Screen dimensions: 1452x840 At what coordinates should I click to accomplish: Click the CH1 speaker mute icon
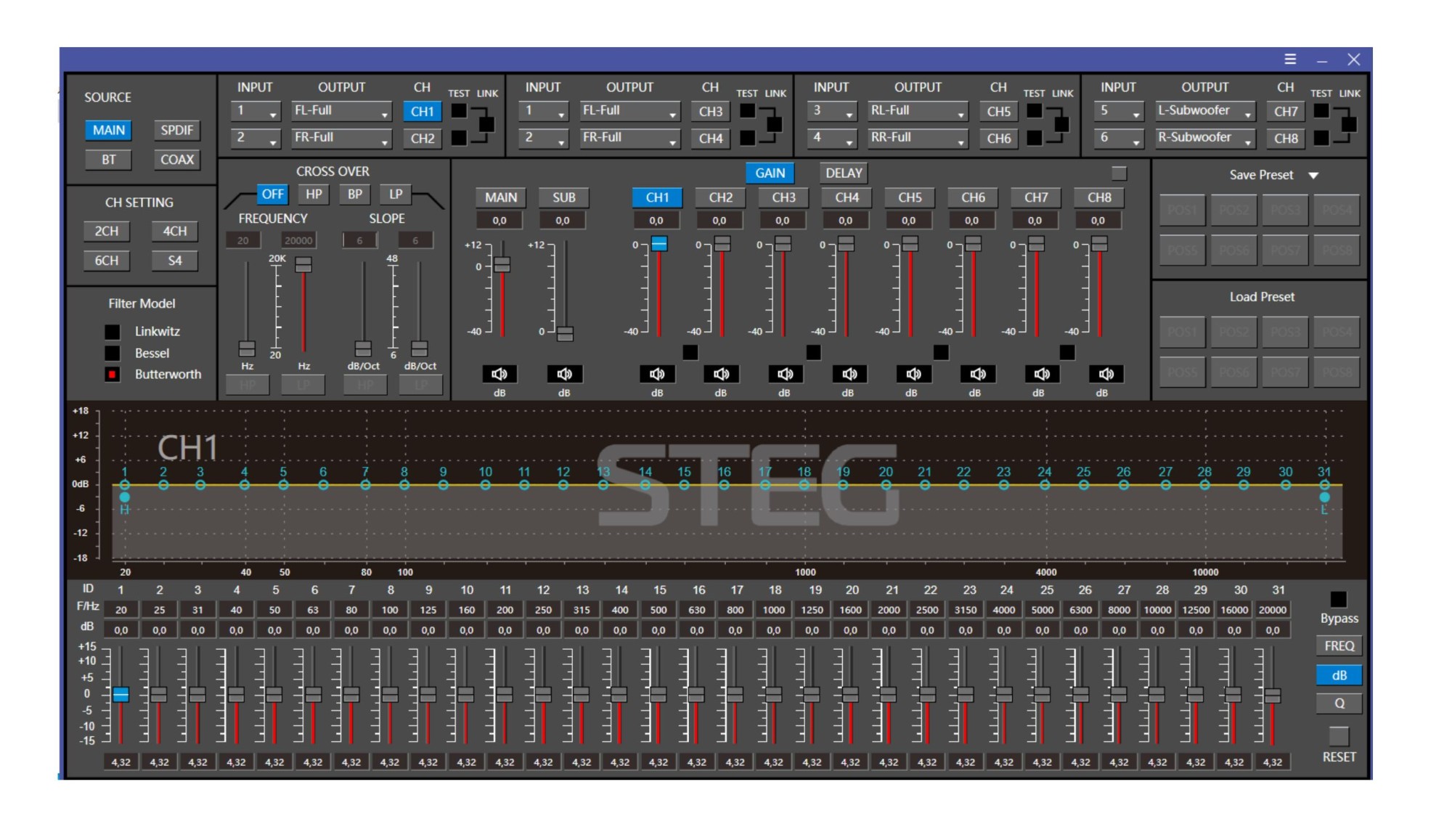pos(657,374)
